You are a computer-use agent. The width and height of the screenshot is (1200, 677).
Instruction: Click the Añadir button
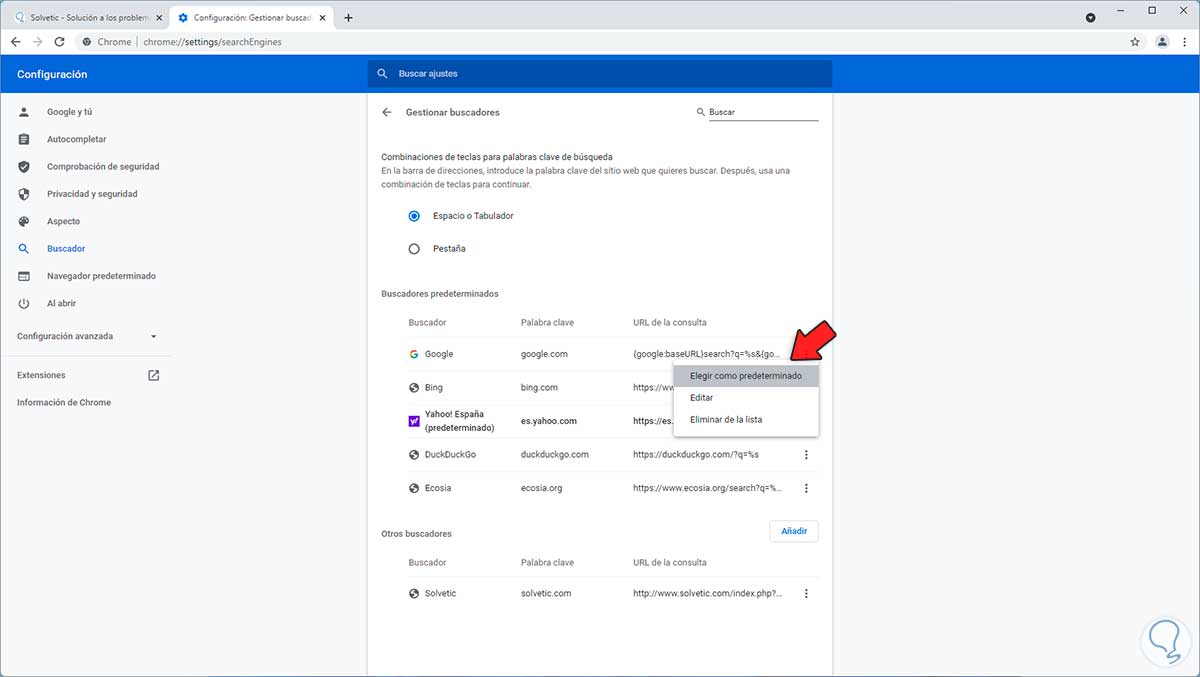tap(794, 531)
